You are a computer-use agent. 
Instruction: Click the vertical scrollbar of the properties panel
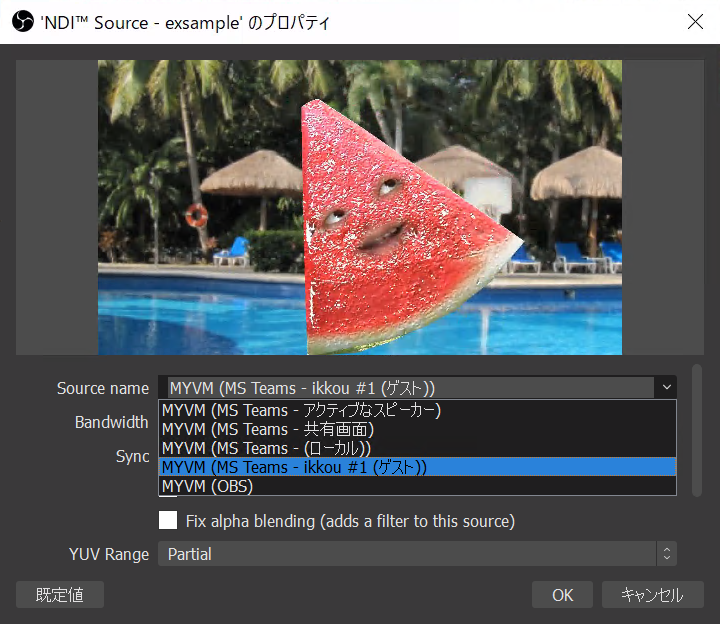click(x=697, y=430)
